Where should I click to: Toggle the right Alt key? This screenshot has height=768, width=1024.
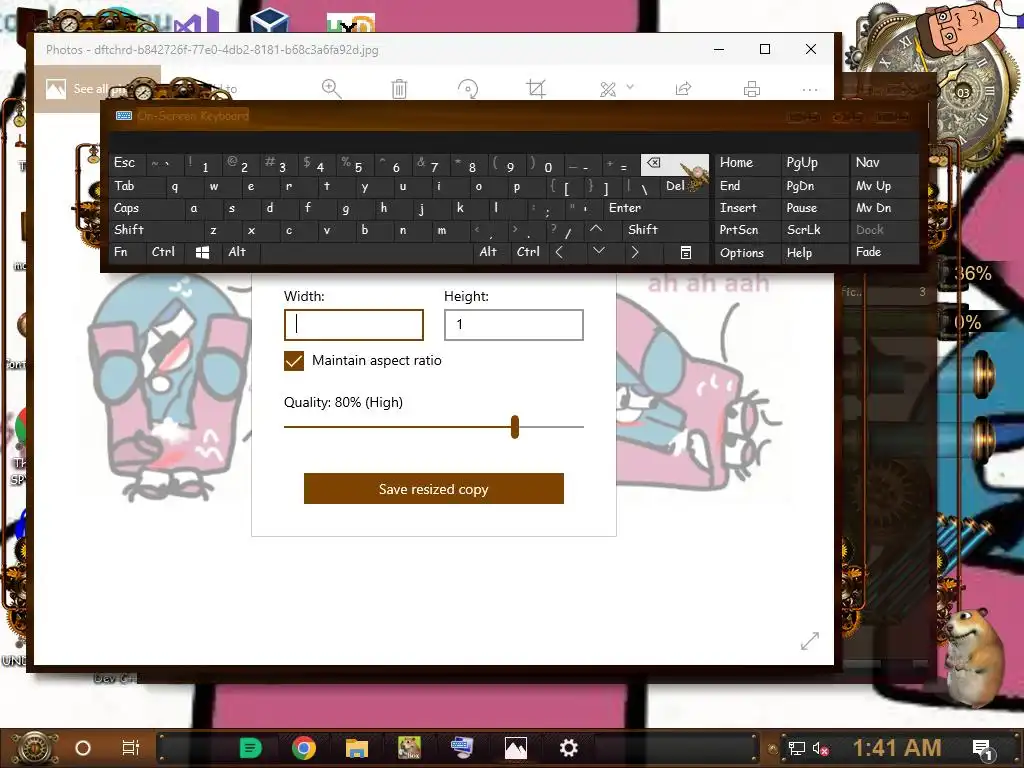coord(491,252)
